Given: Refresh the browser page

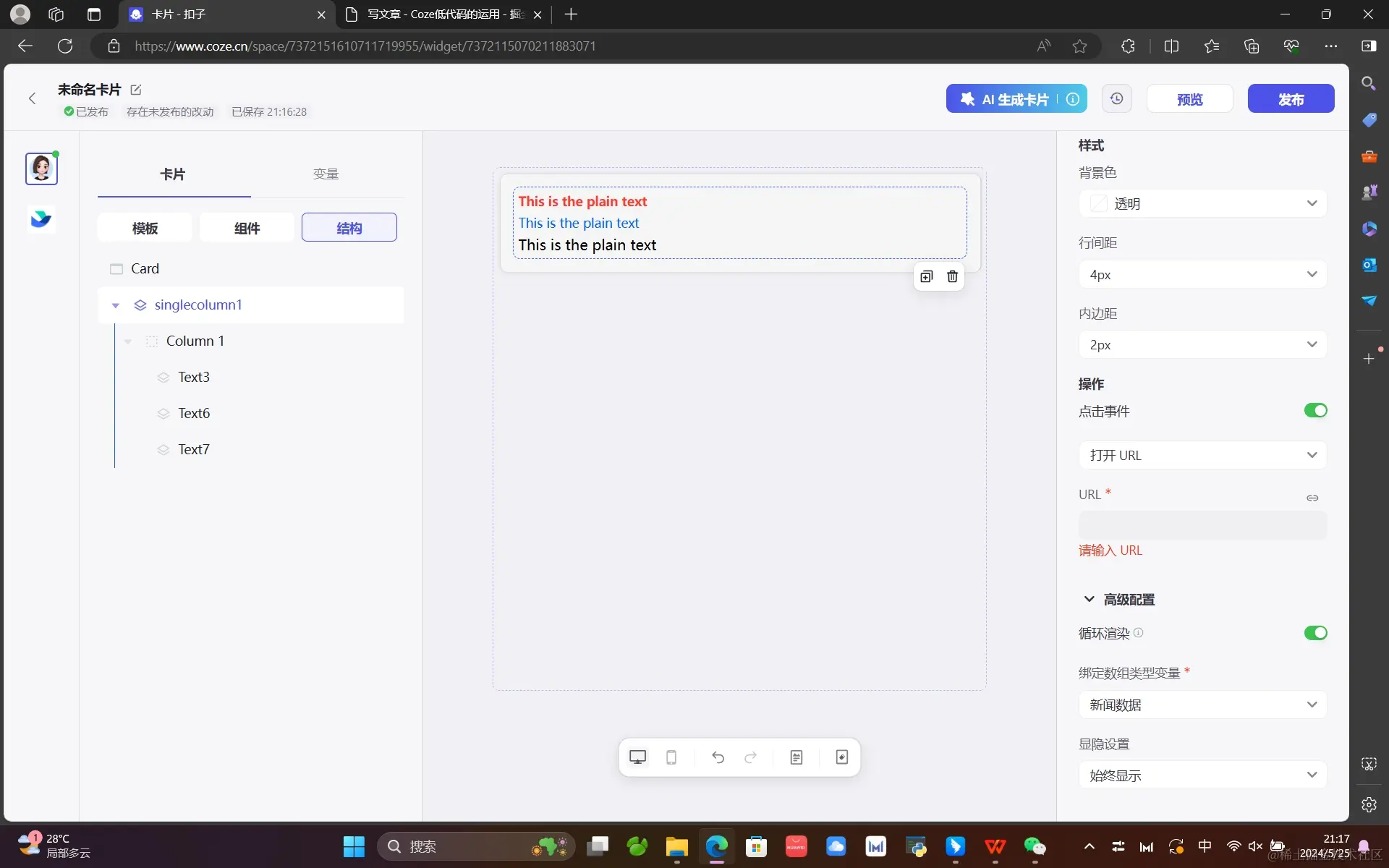Looking at the screenshot, I should [x=65, y=46].
